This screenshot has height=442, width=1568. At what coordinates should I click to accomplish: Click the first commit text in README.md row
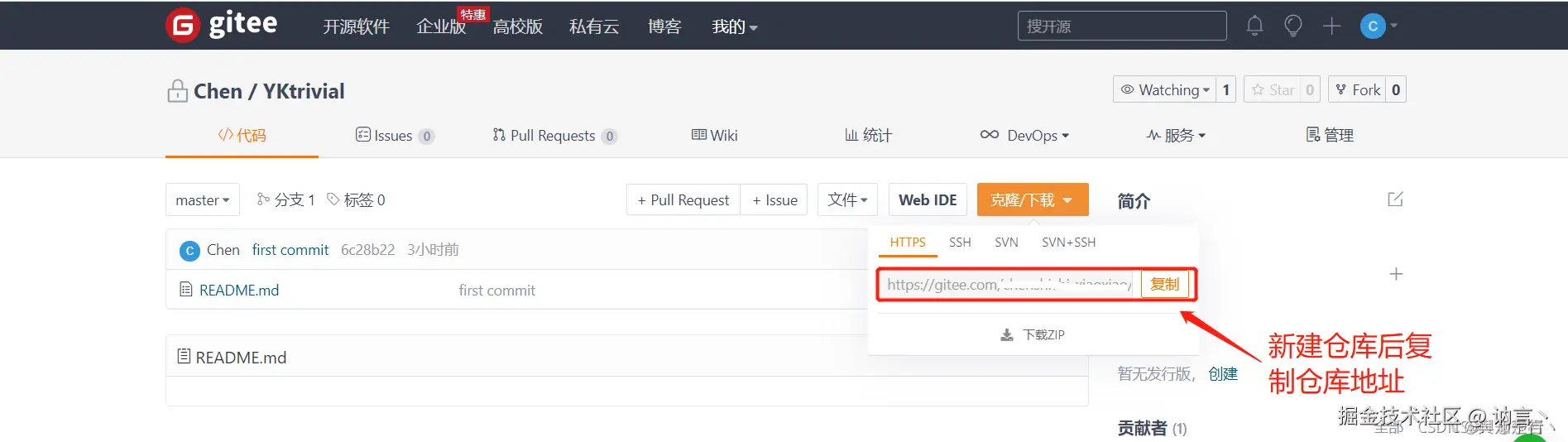tap(497, 291)
